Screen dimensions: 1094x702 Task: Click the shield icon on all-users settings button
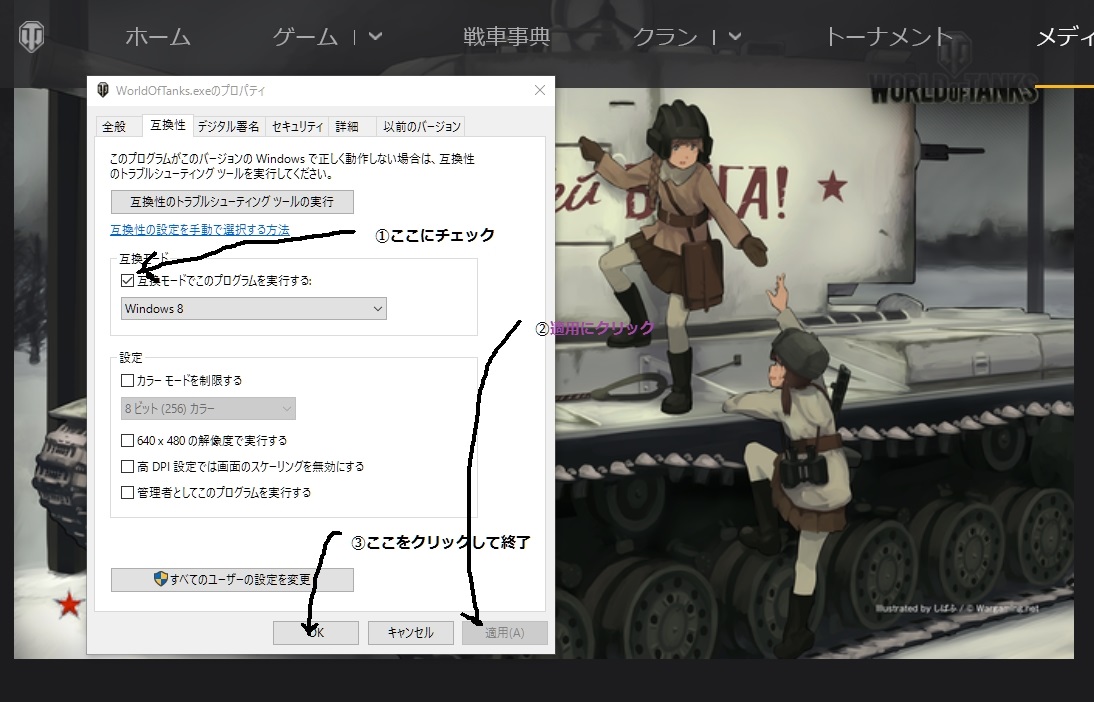160,579
